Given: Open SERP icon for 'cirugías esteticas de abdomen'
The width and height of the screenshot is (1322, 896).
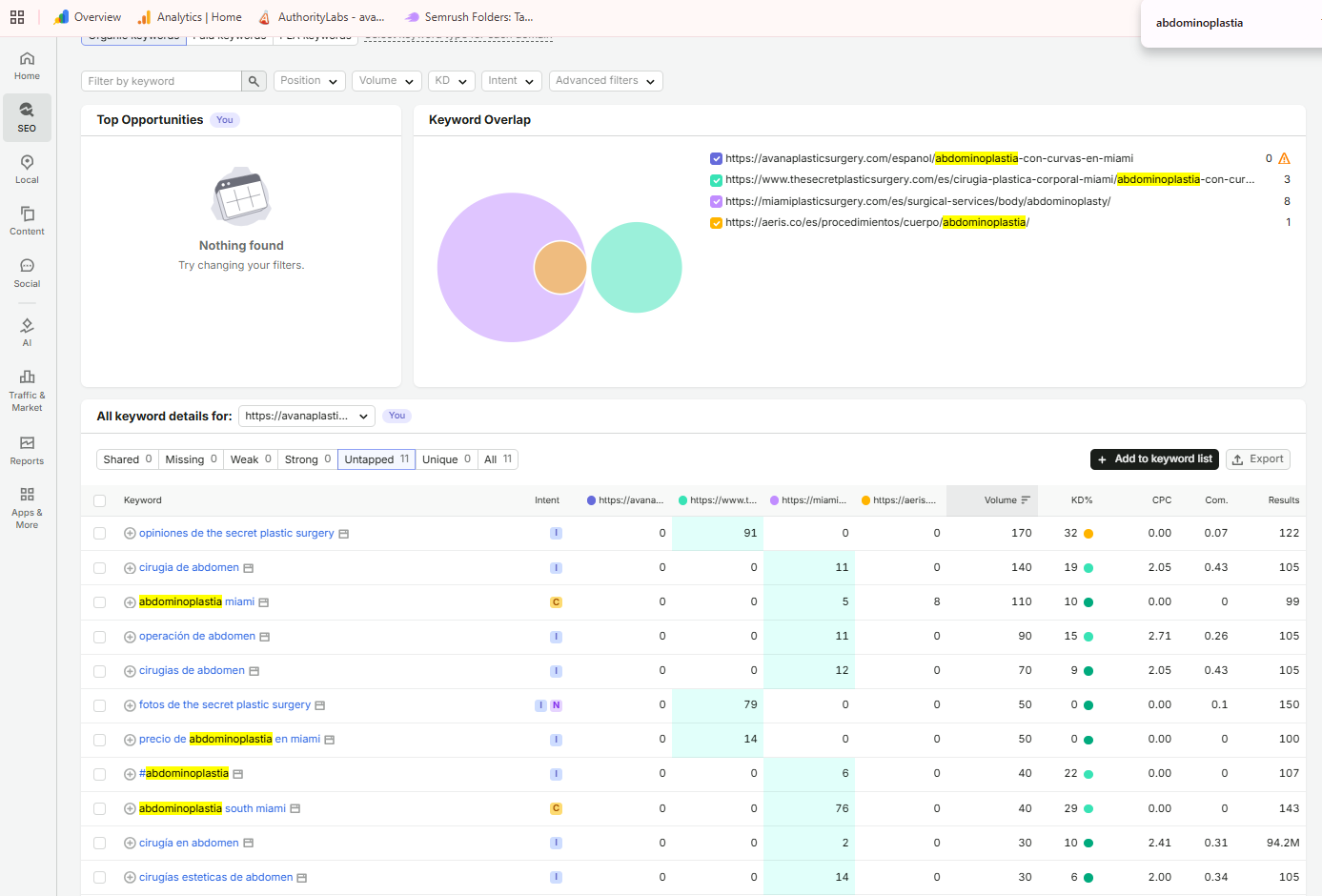Looking at the screenshot, I should click(x=302, y=878).
